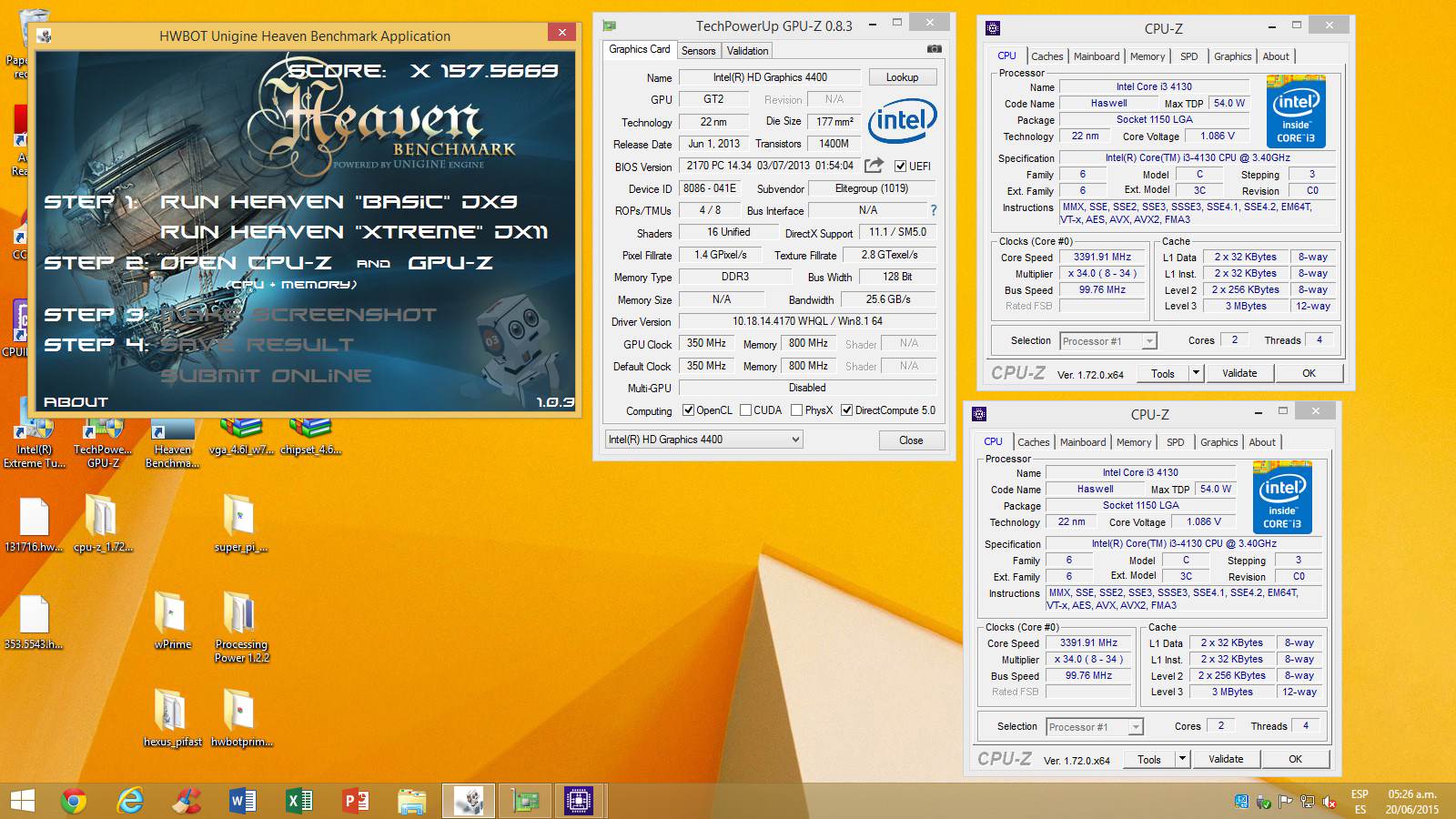Select the super_pi folder icon
This screenshot has width=1456, height=819.
click(240, 524)
